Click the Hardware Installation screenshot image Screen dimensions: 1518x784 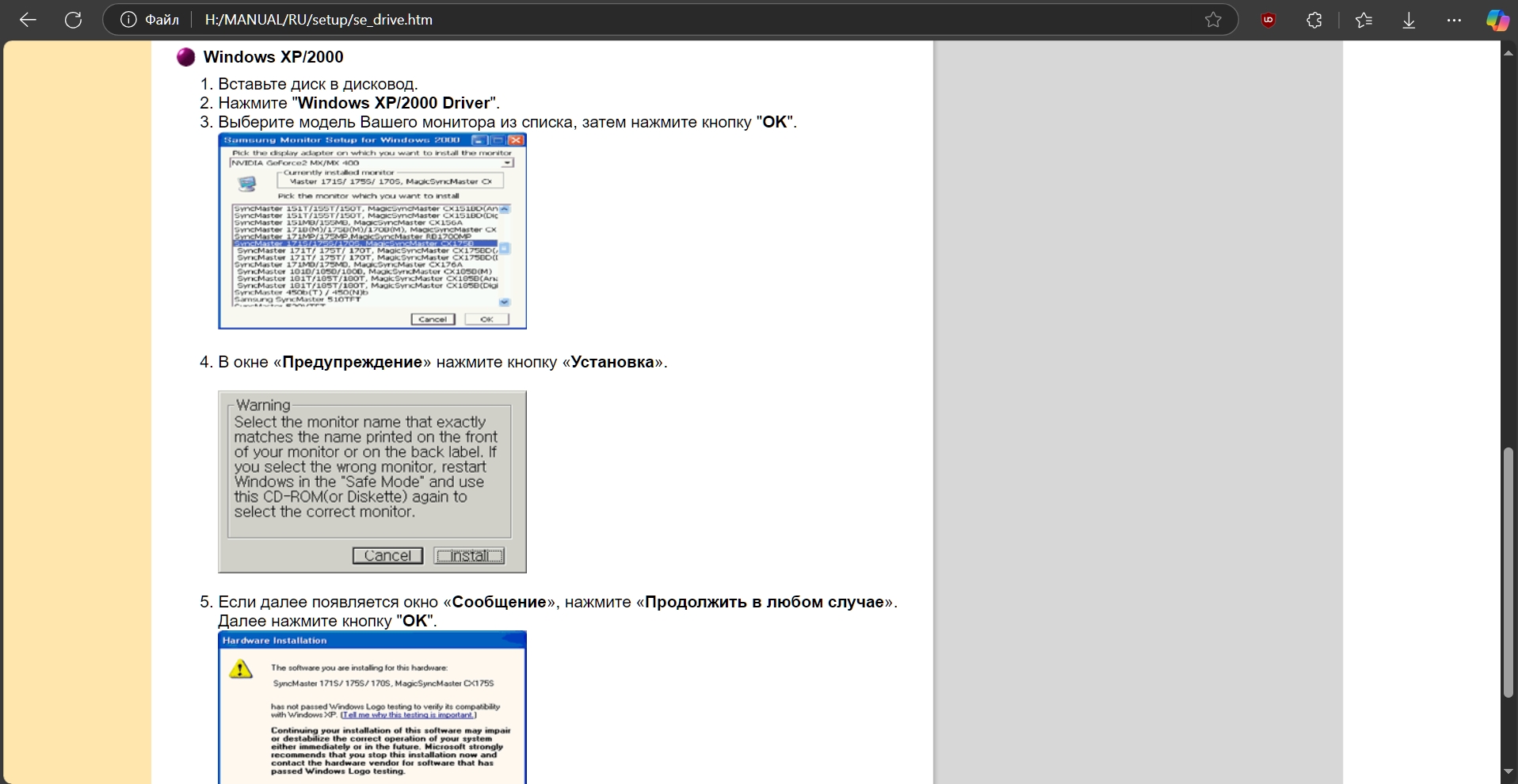372,707
